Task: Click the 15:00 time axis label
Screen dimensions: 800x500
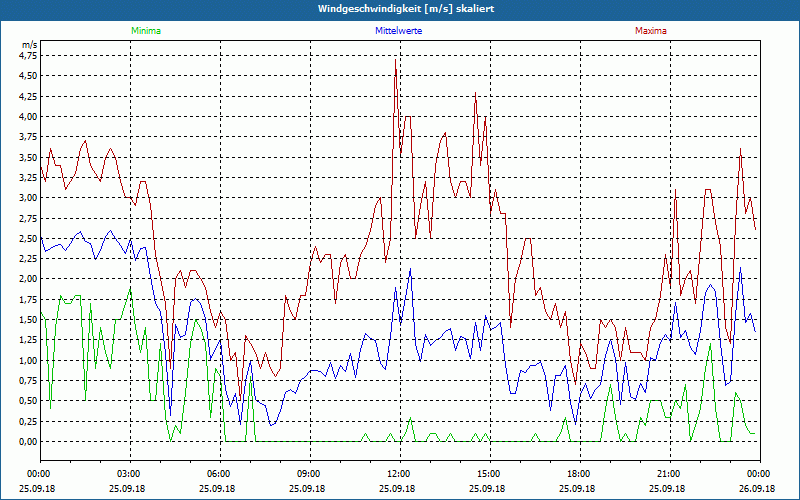Action: [x=488, y=474]
